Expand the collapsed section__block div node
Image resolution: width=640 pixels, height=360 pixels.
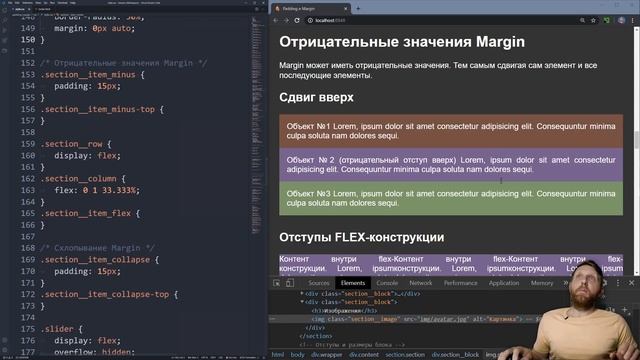point(302,293)
